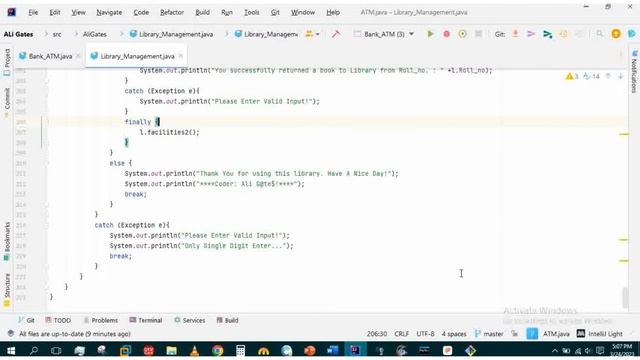640x360 pixels.
Task: Expand the user icon dropdown in toolbar
Action: 313,34
